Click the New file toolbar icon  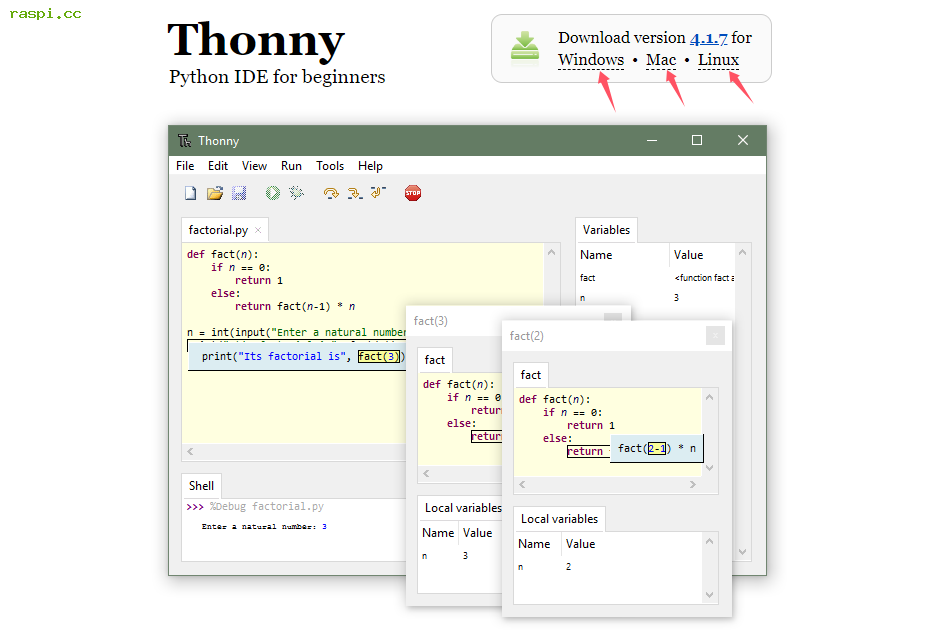(190, 193)
